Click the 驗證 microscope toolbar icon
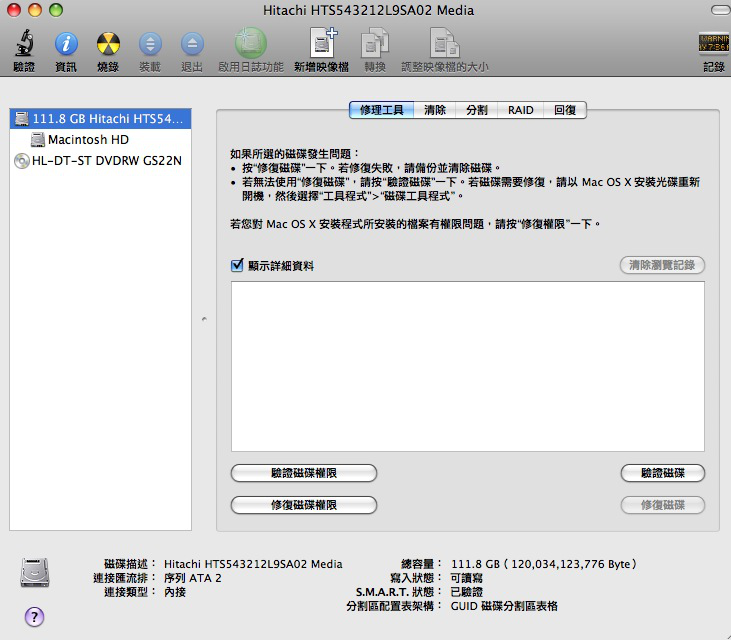The image size is (731, 640). point(23,44)
